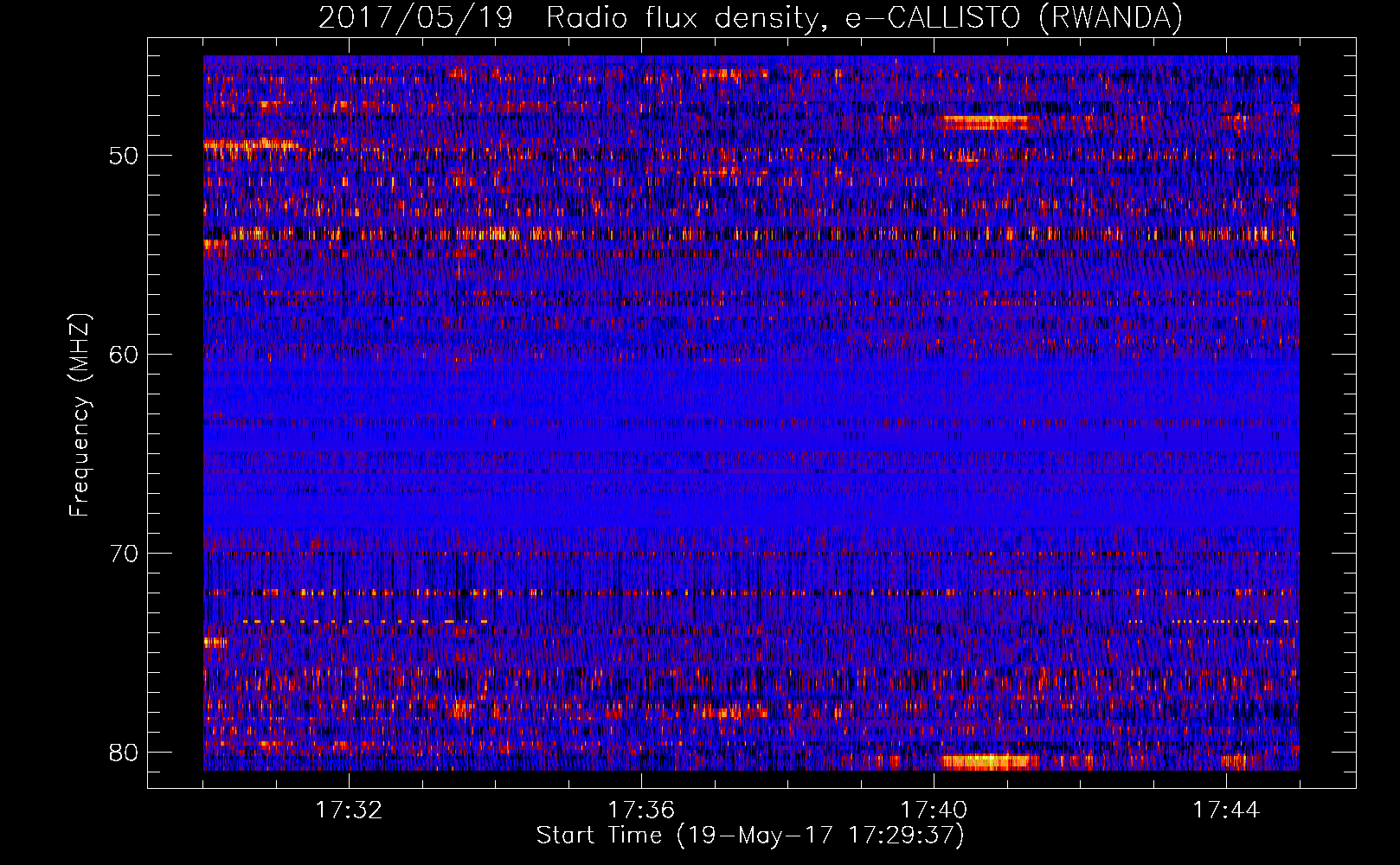The image size is (1400, 865).
Task: Click the 70 frequency tick label
Action: click(x=125, y=554)
